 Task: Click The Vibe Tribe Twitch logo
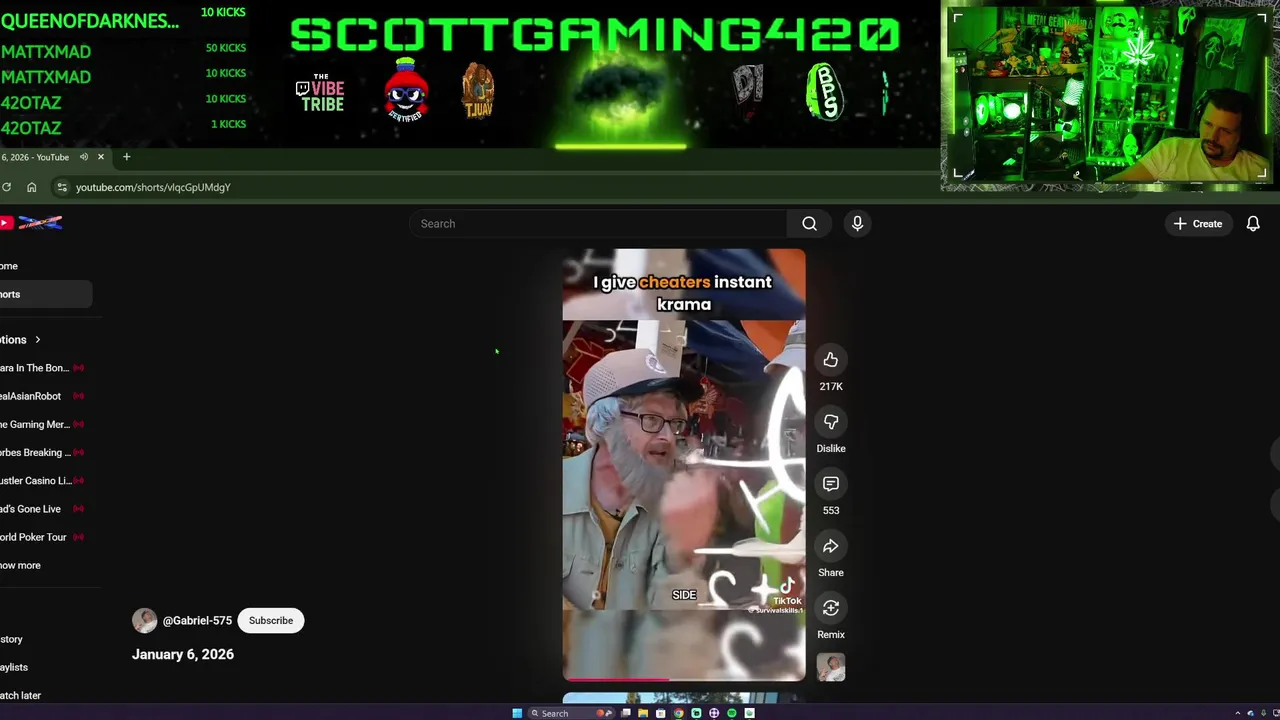320,93
